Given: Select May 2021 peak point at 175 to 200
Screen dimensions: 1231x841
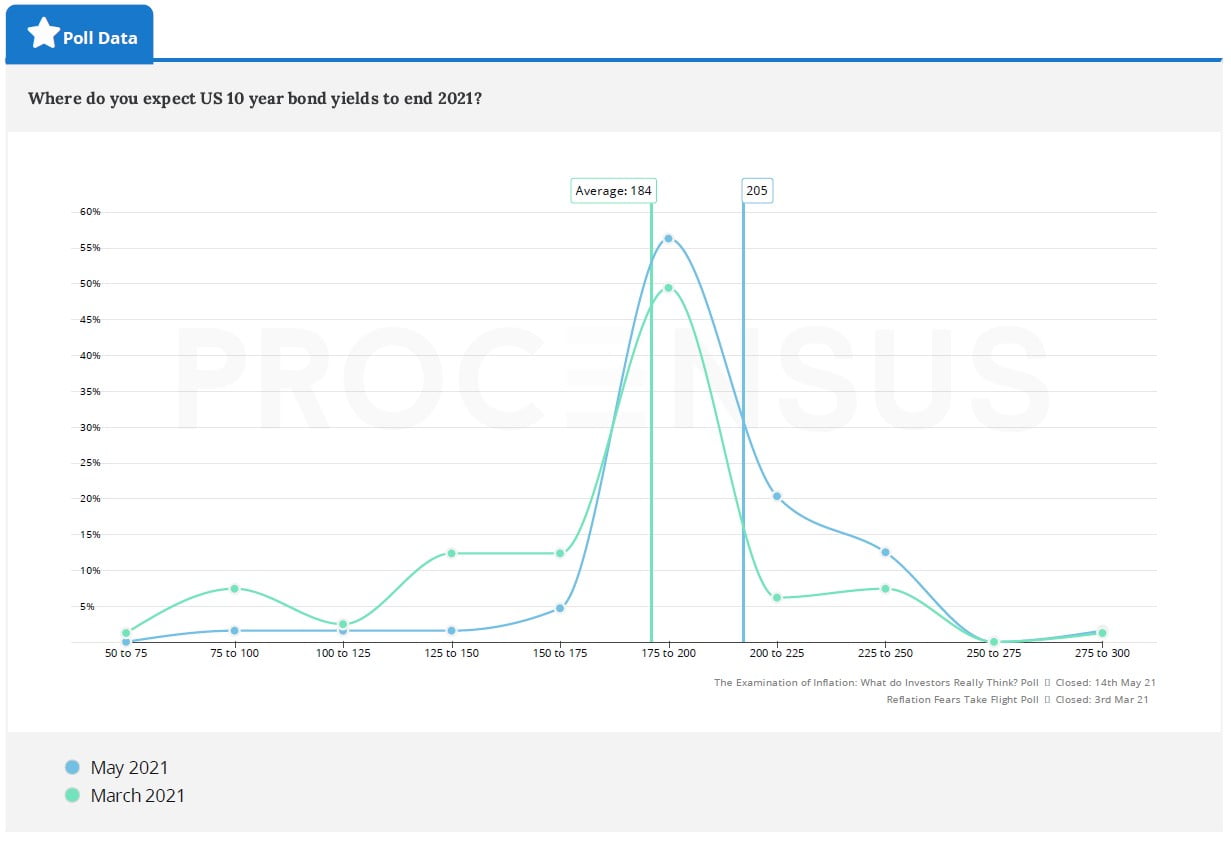Looking at the screenshot, I should (668, 238).
